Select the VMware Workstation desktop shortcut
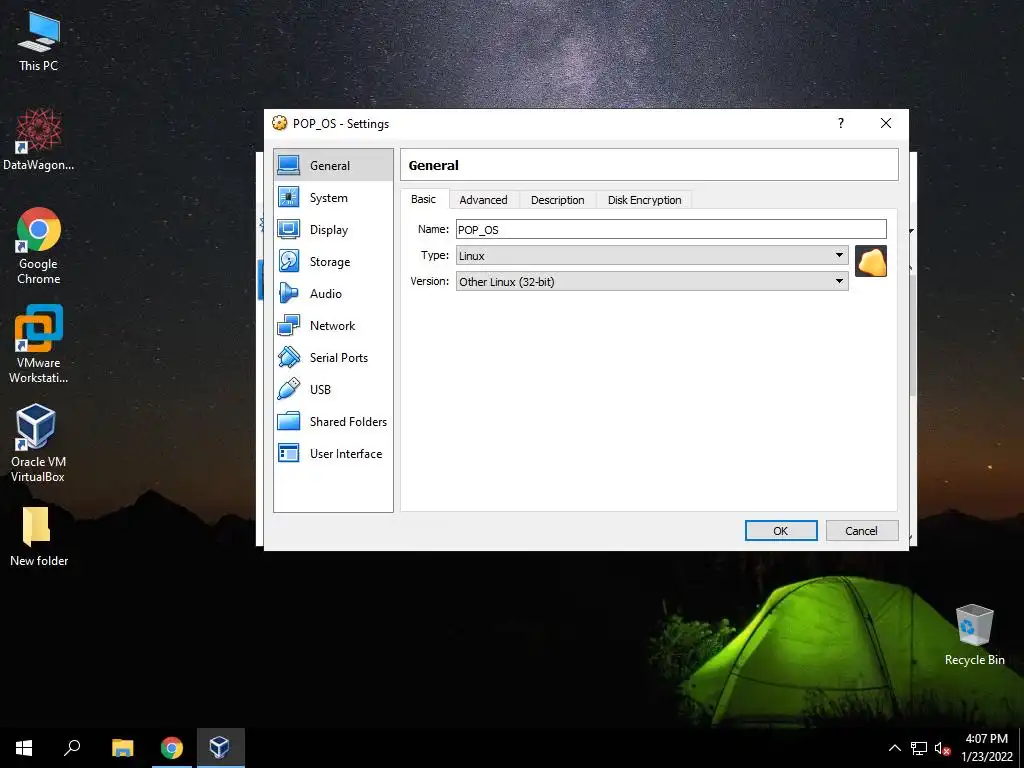 click(x=39, y=344)
